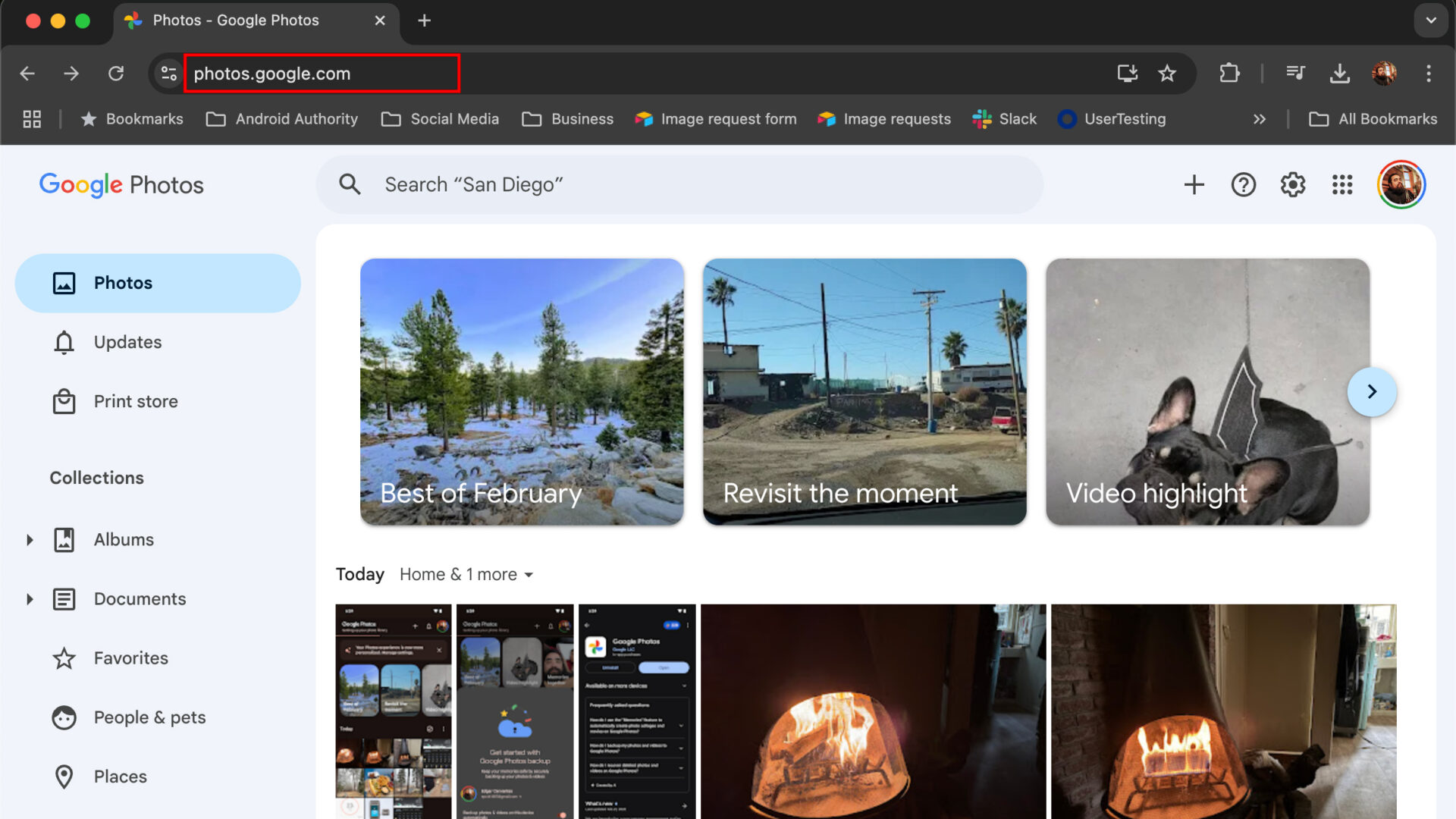The image size is (1456, 819).
Task: Select People & pets in the sidebar
Action: point(149,717)
